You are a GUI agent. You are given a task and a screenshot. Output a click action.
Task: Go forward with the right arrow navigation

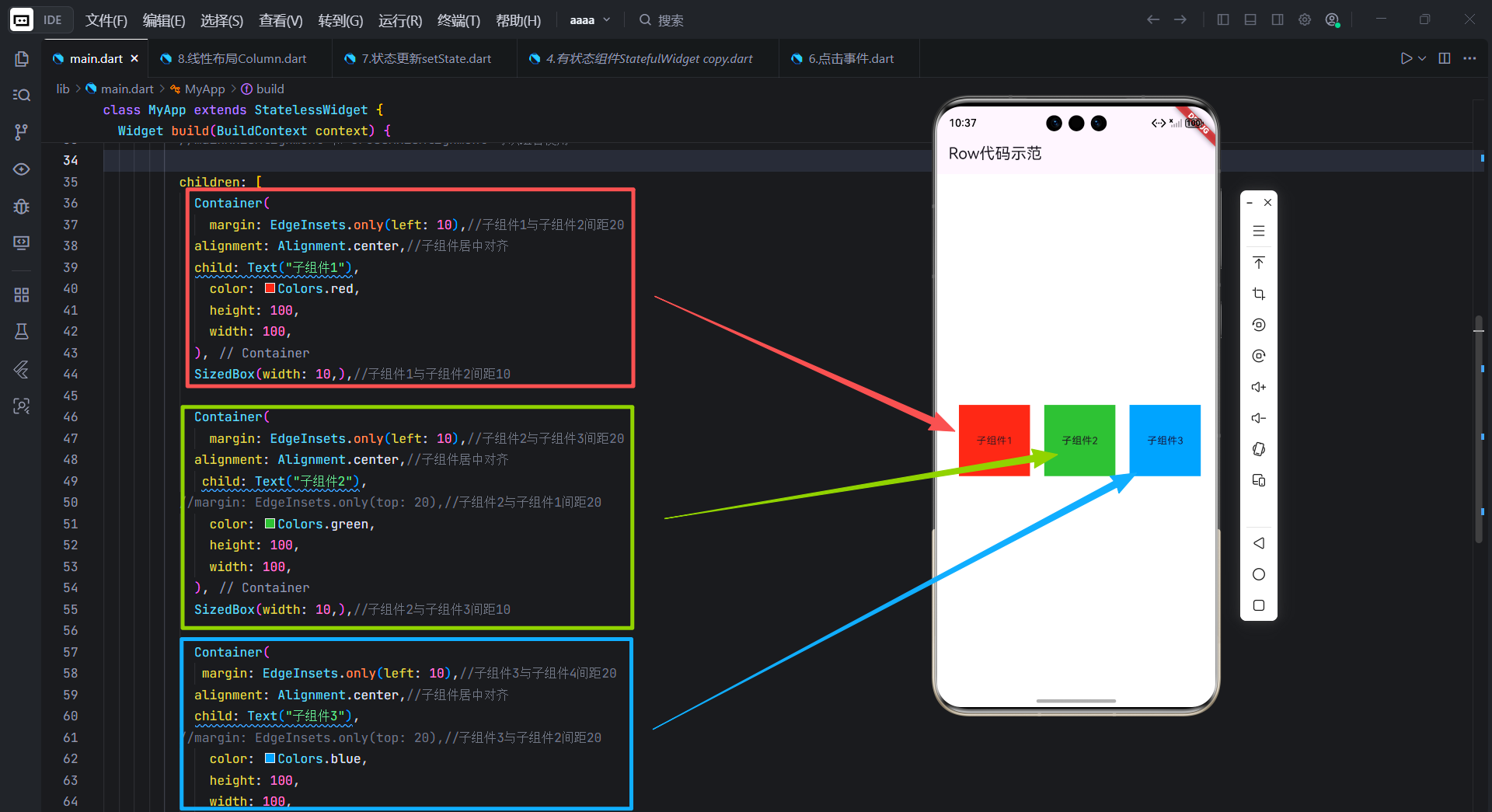click(1180, 19)
